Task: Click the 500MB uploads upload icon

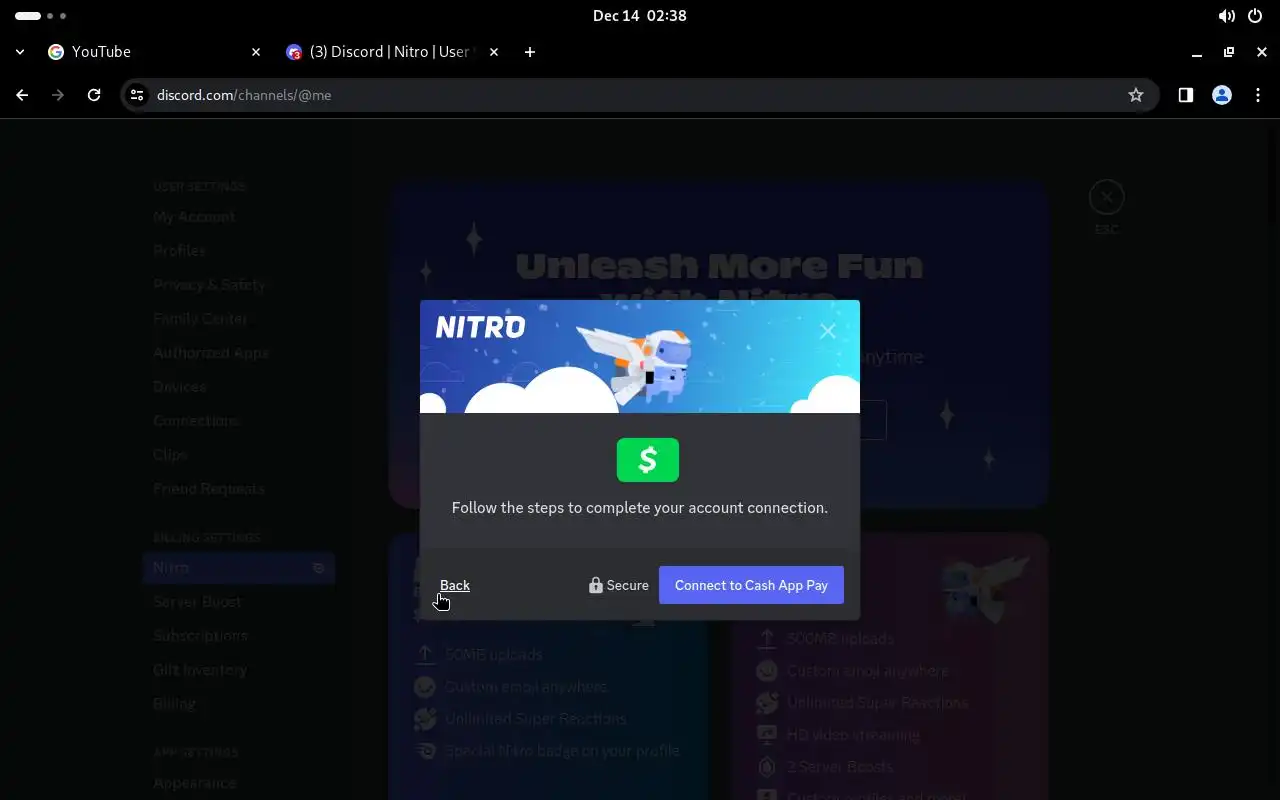Action: pyautogui.click(x=767, y=638)
